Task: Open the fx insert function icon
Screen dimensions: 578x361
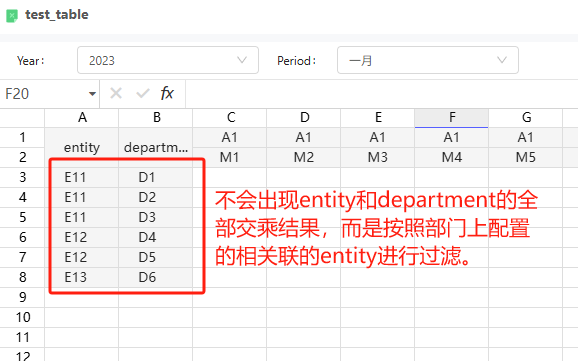Action: [167, 93]
